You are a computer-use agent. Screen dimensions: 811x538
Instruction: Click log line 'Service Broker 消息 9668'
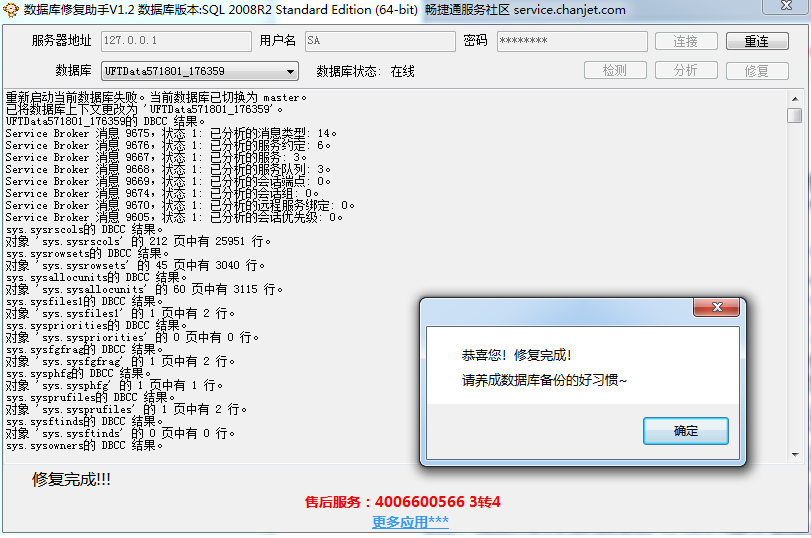tap(168, 169)
